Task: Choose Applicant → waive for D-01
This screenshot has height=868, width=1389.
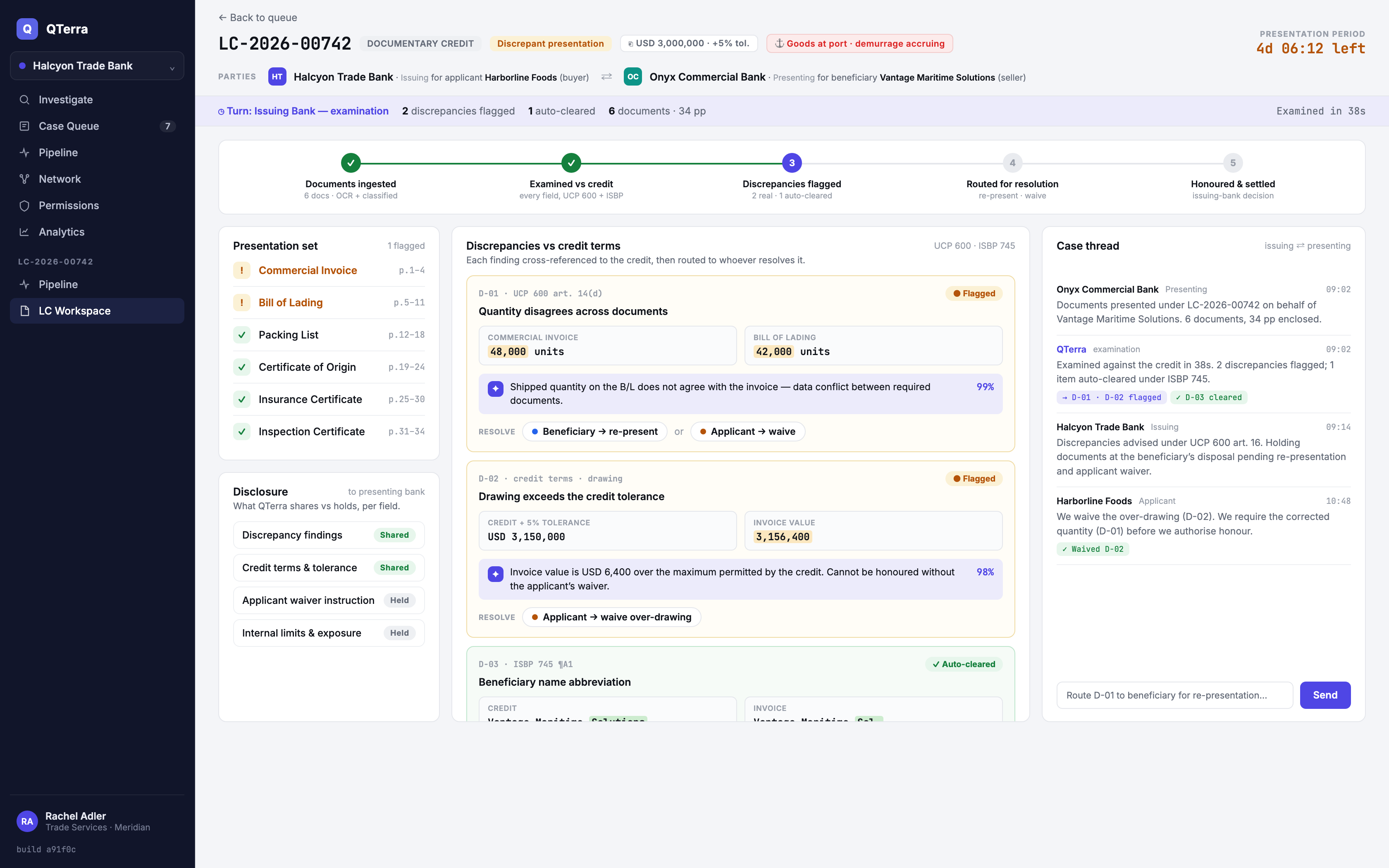Action: [747, 432]
